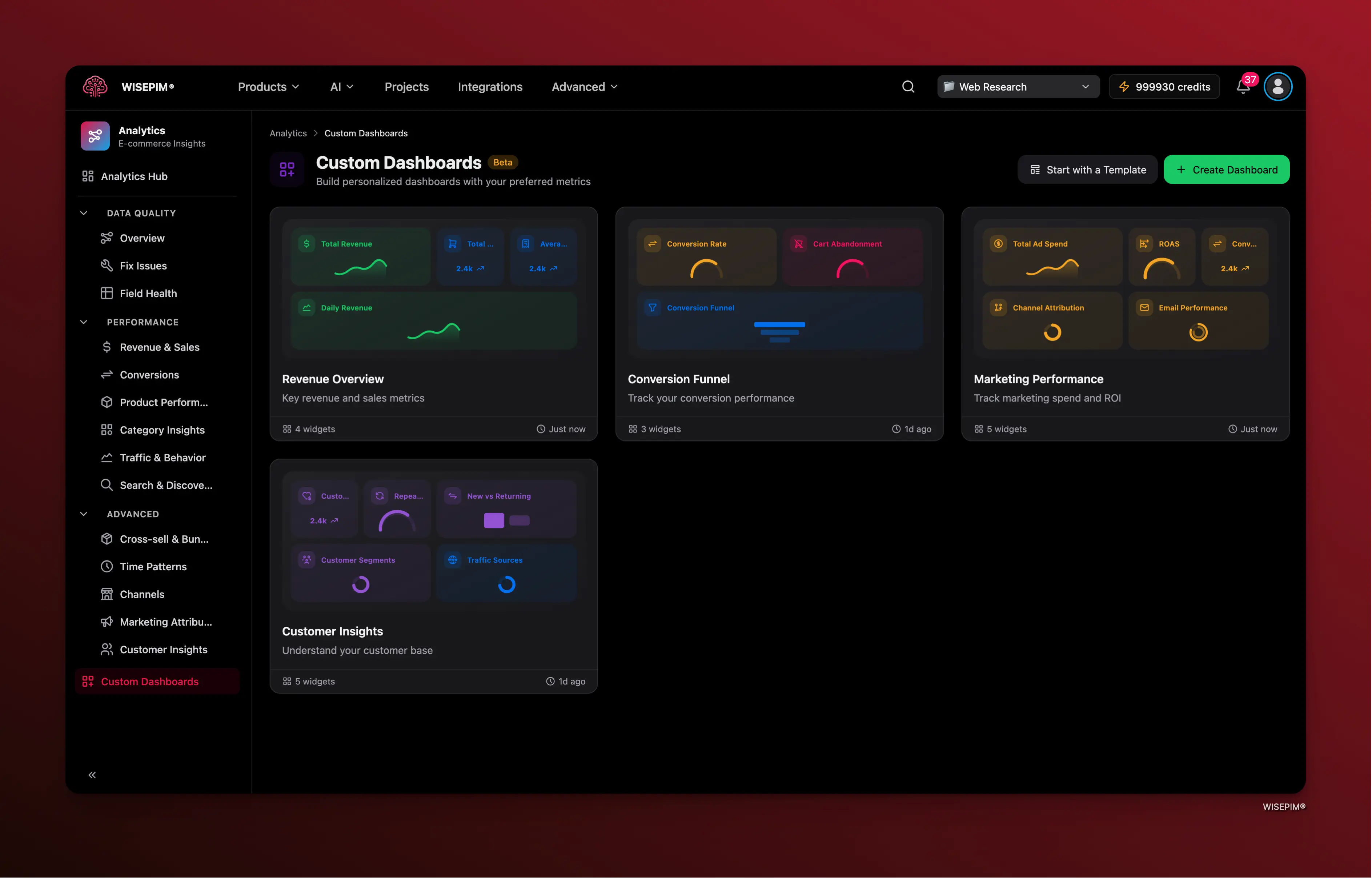This screenshot has width=1372, height=878.
Task: Open the user account avatar
Action: (1277, 87)
